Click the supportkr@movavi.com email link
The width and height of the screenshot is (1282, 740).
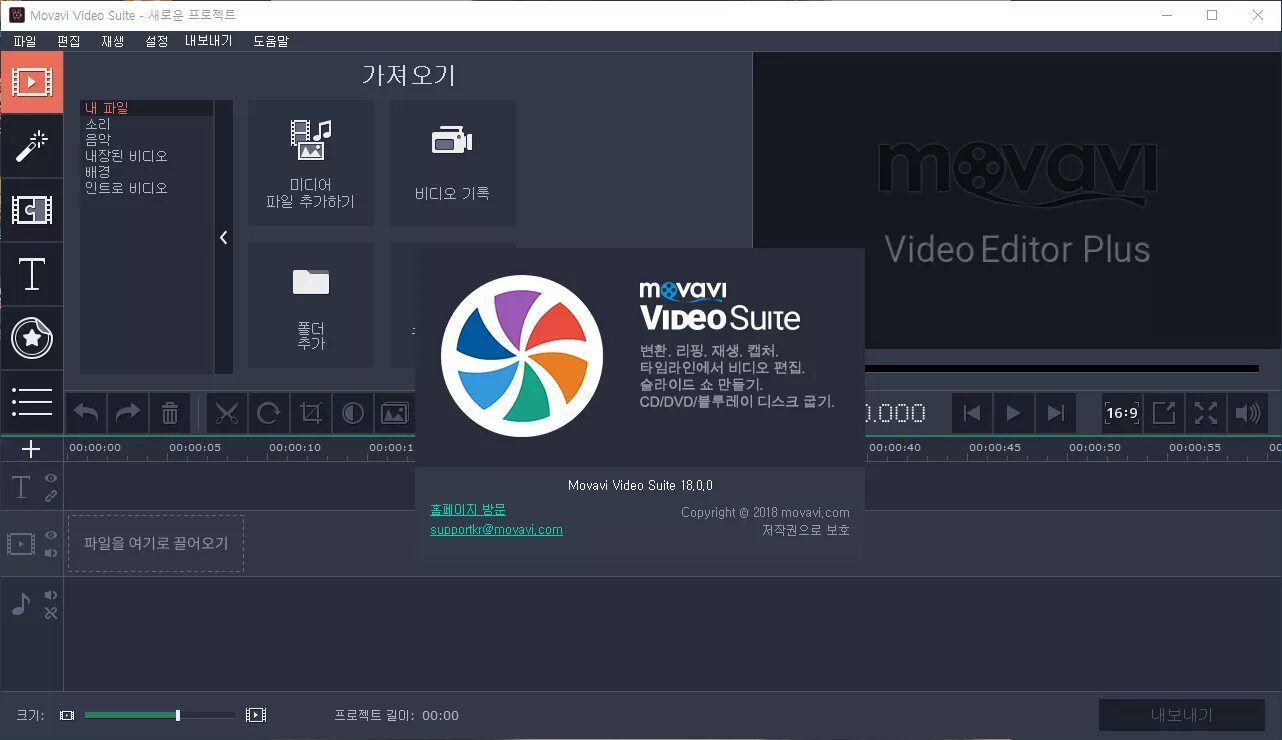pos(496,530)
